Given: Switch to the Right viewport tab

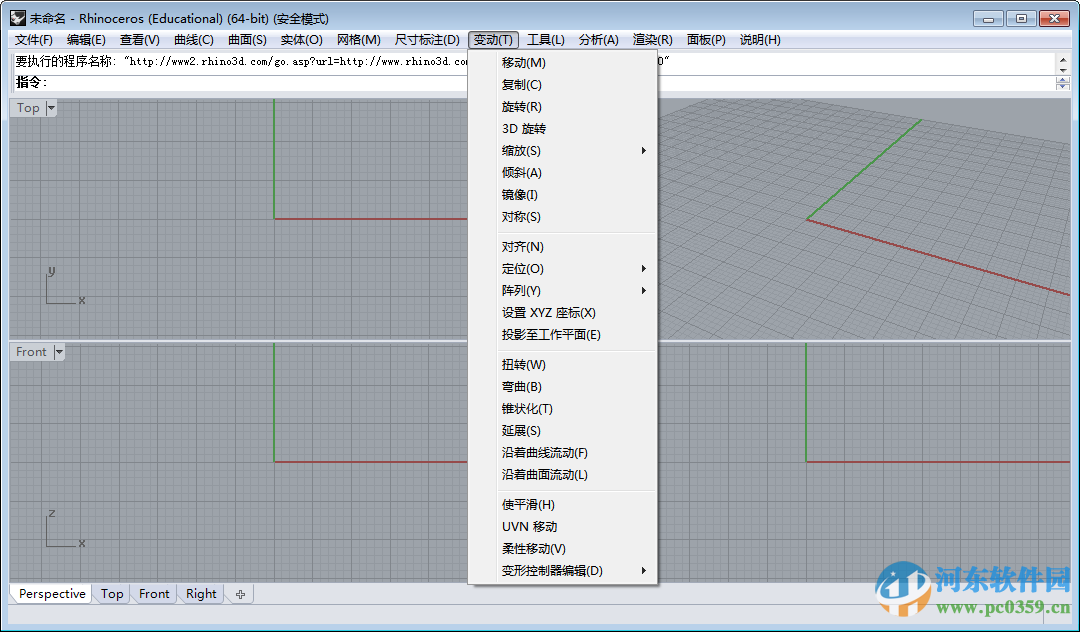Looking at the screenshot, I should (x=201, y=594).
